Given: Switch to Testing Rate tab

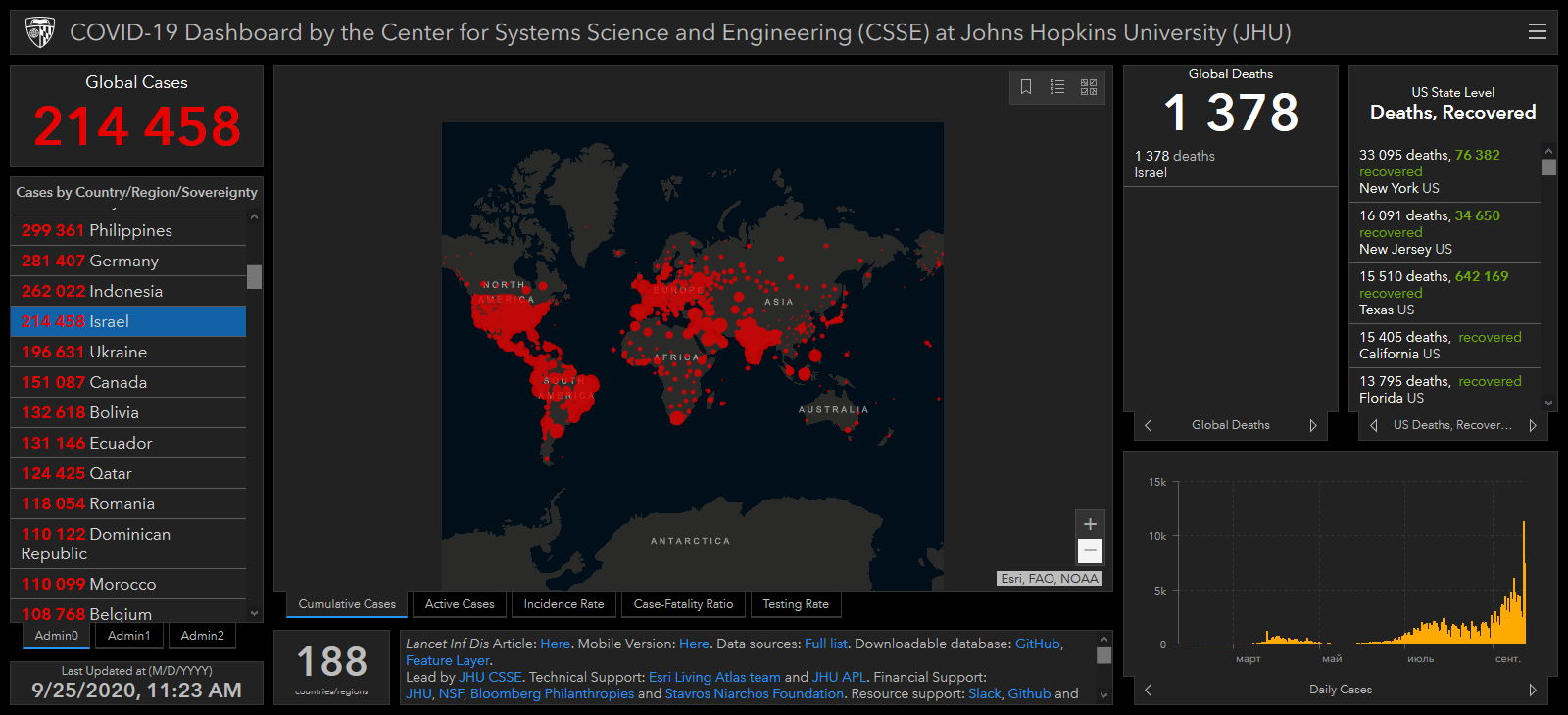Looking at the screenshot, I should (796, 604).
